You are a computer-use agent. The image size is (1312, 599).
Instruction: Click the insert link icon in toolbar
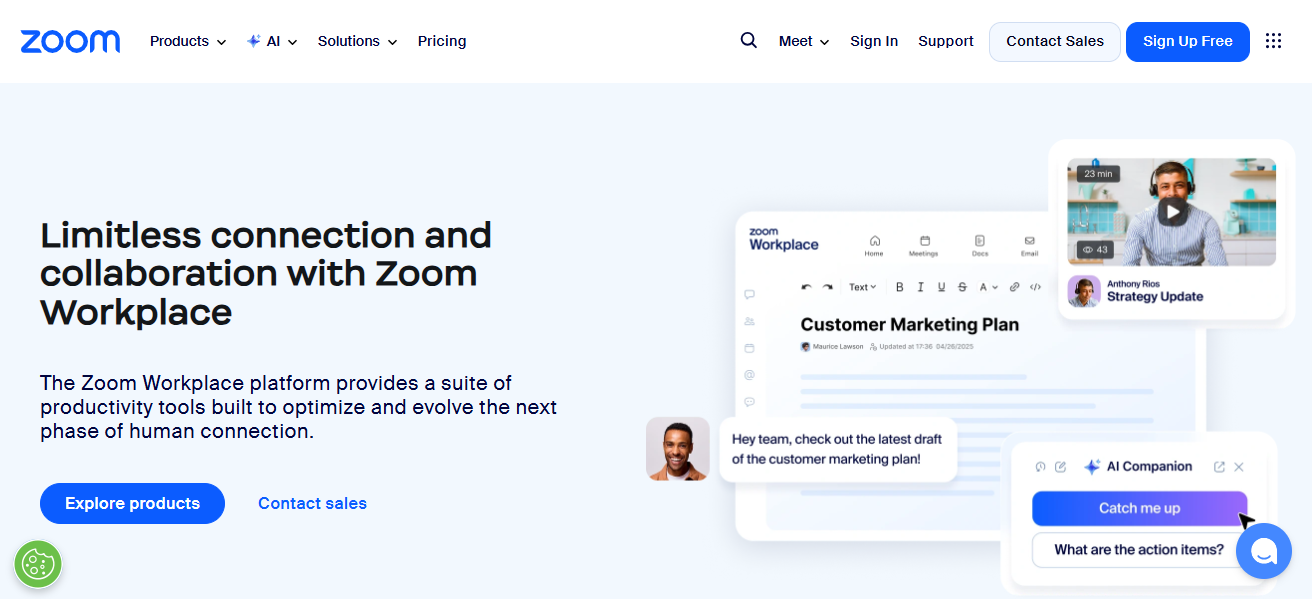point(1014,287)
